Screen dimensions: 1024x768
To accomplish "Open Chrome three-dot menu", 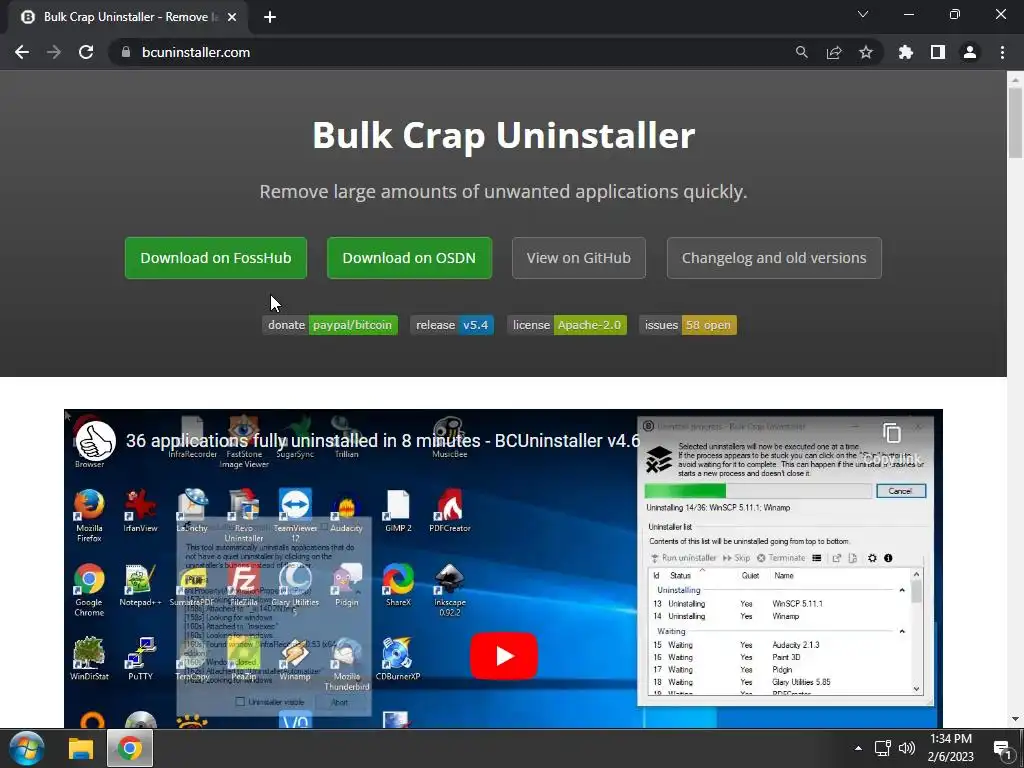I will pos(1002,52).
